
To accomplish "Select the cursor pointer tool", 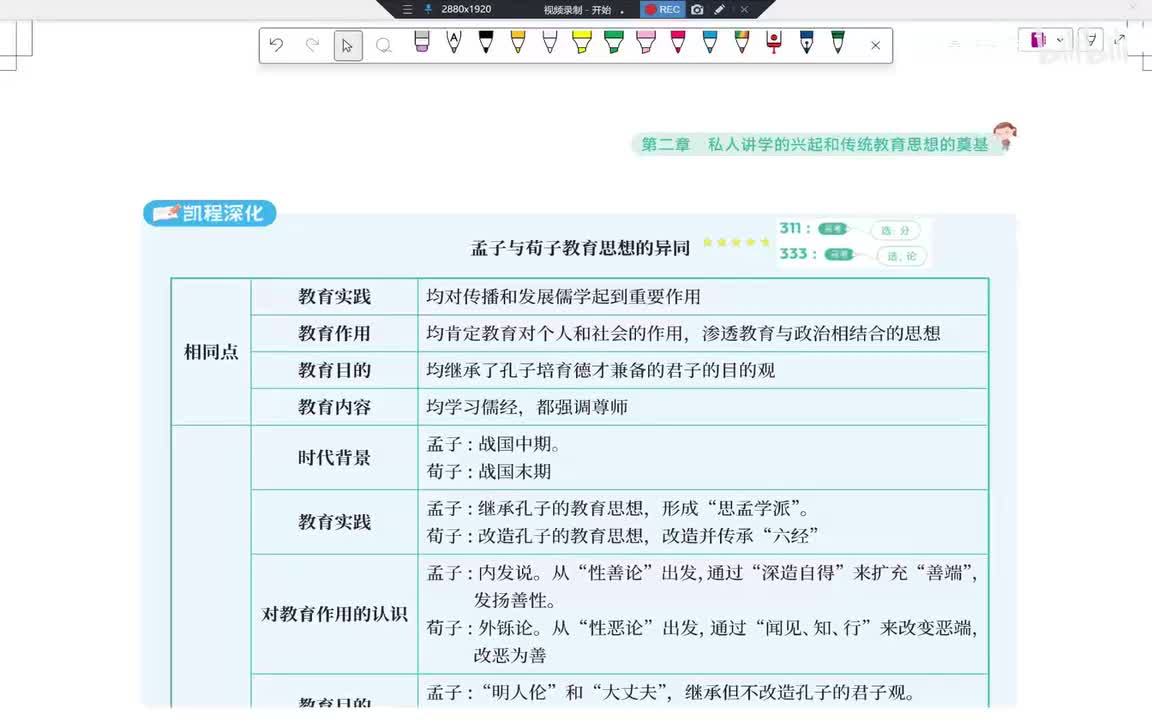I will 348,46.
